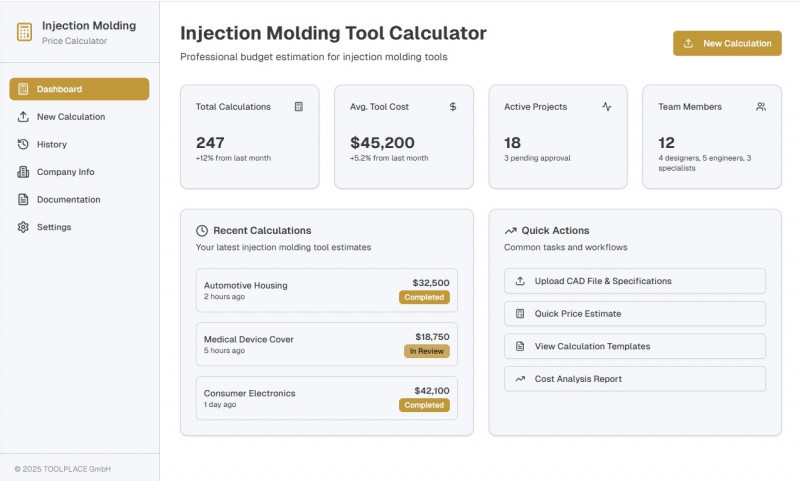
Task: Start a Quick Price Estimate
Action: pyautogui.click(x=634, y=314)
